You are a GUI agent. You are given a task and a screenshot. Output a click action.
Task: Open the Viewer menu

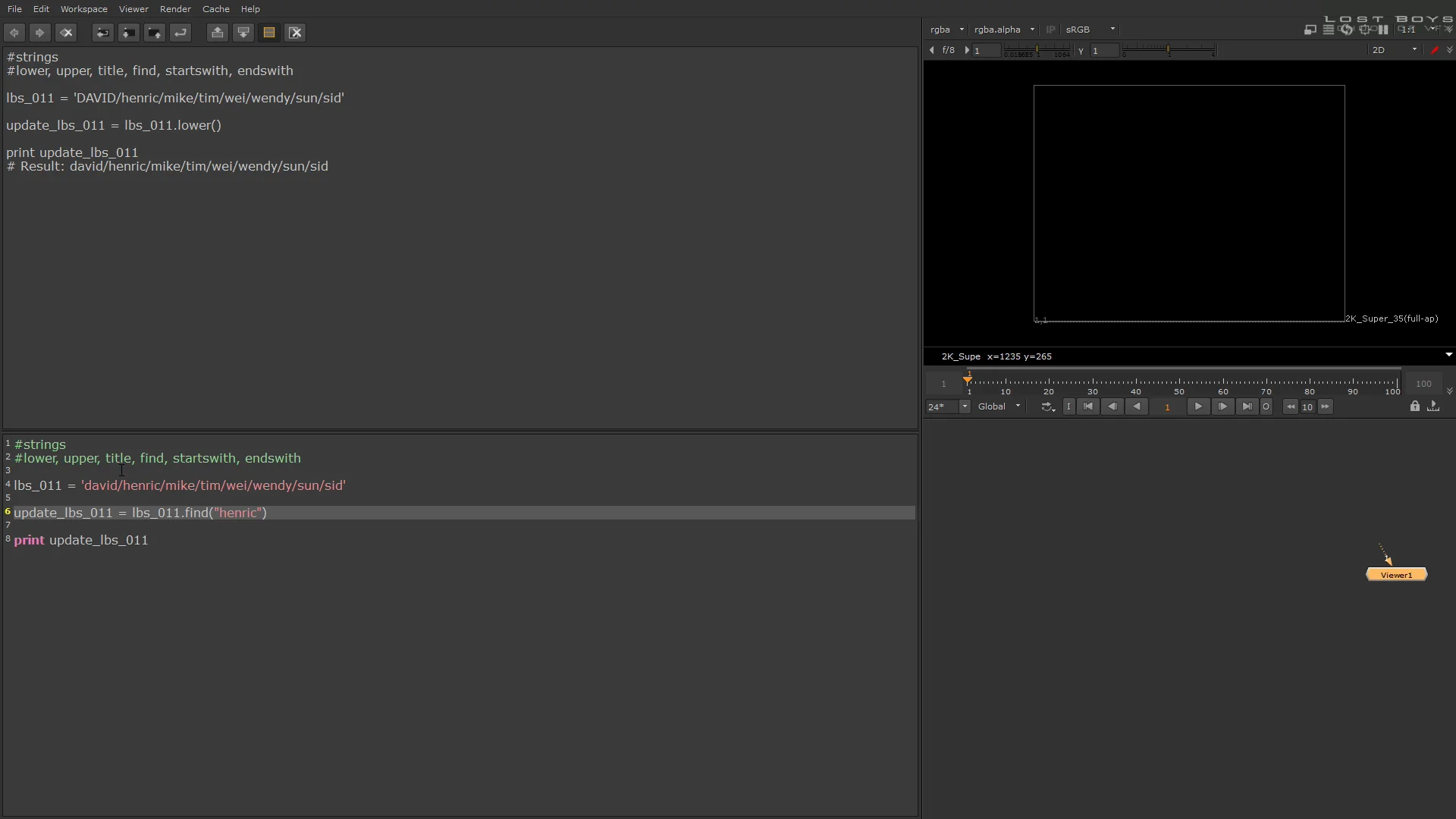133,9
